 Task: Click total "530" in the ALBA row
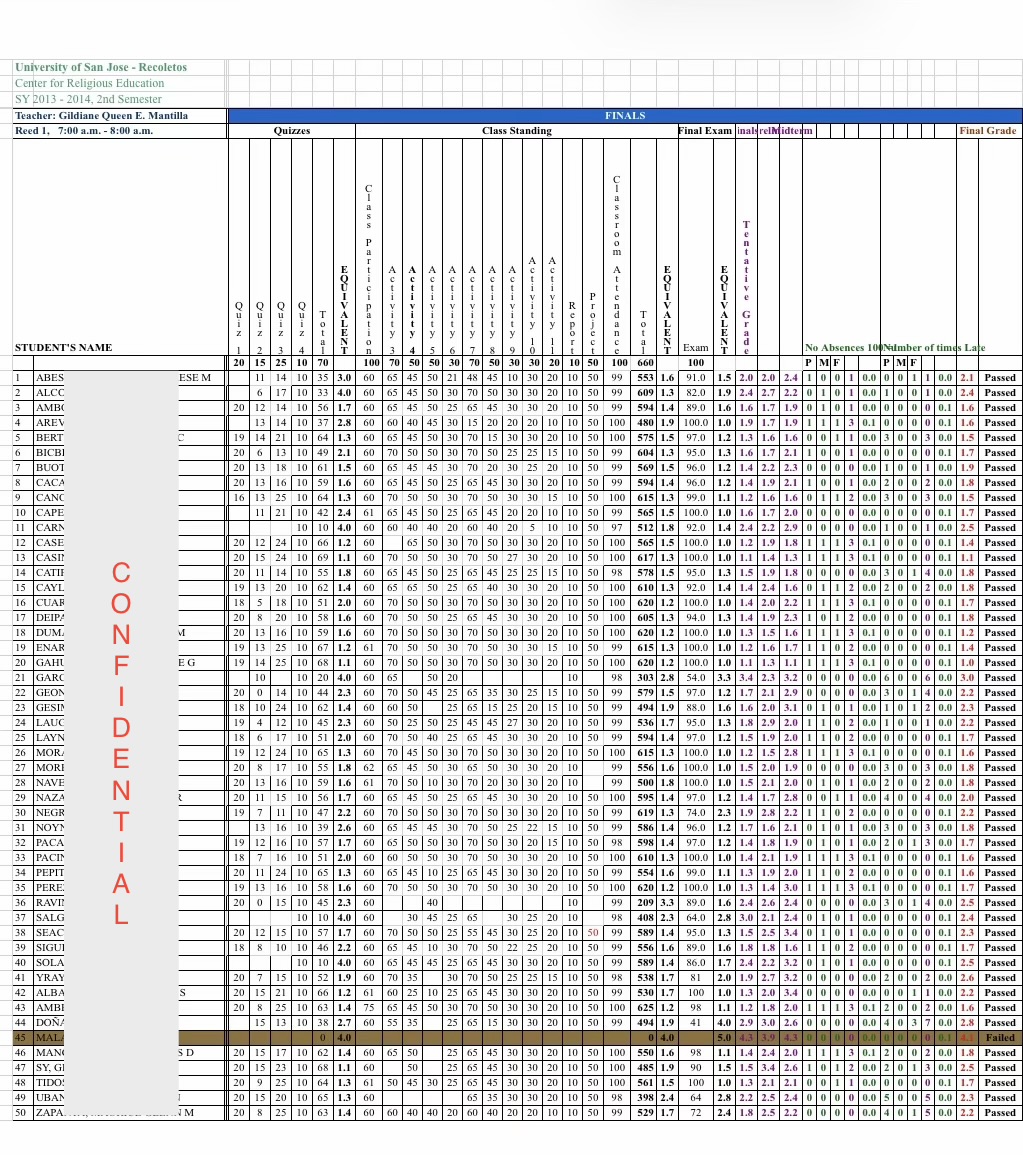pyautogui.click(x=645, y=993)
